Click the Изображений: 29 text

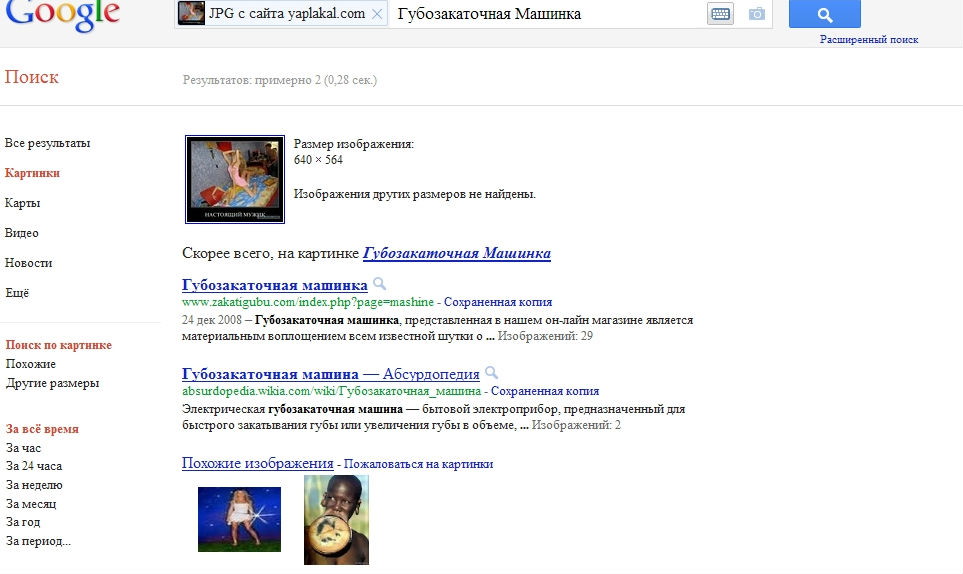coord(545,336)
